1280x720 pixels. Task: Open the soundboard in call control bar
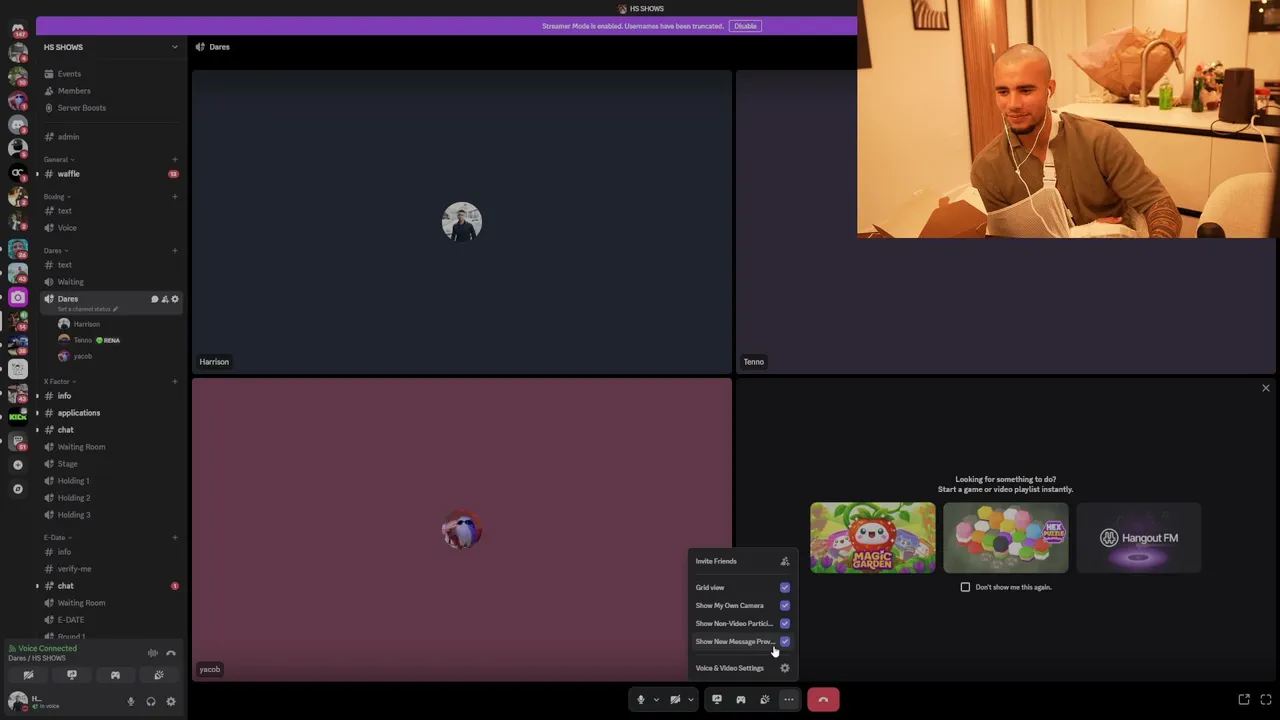click(x=765, y=700)
